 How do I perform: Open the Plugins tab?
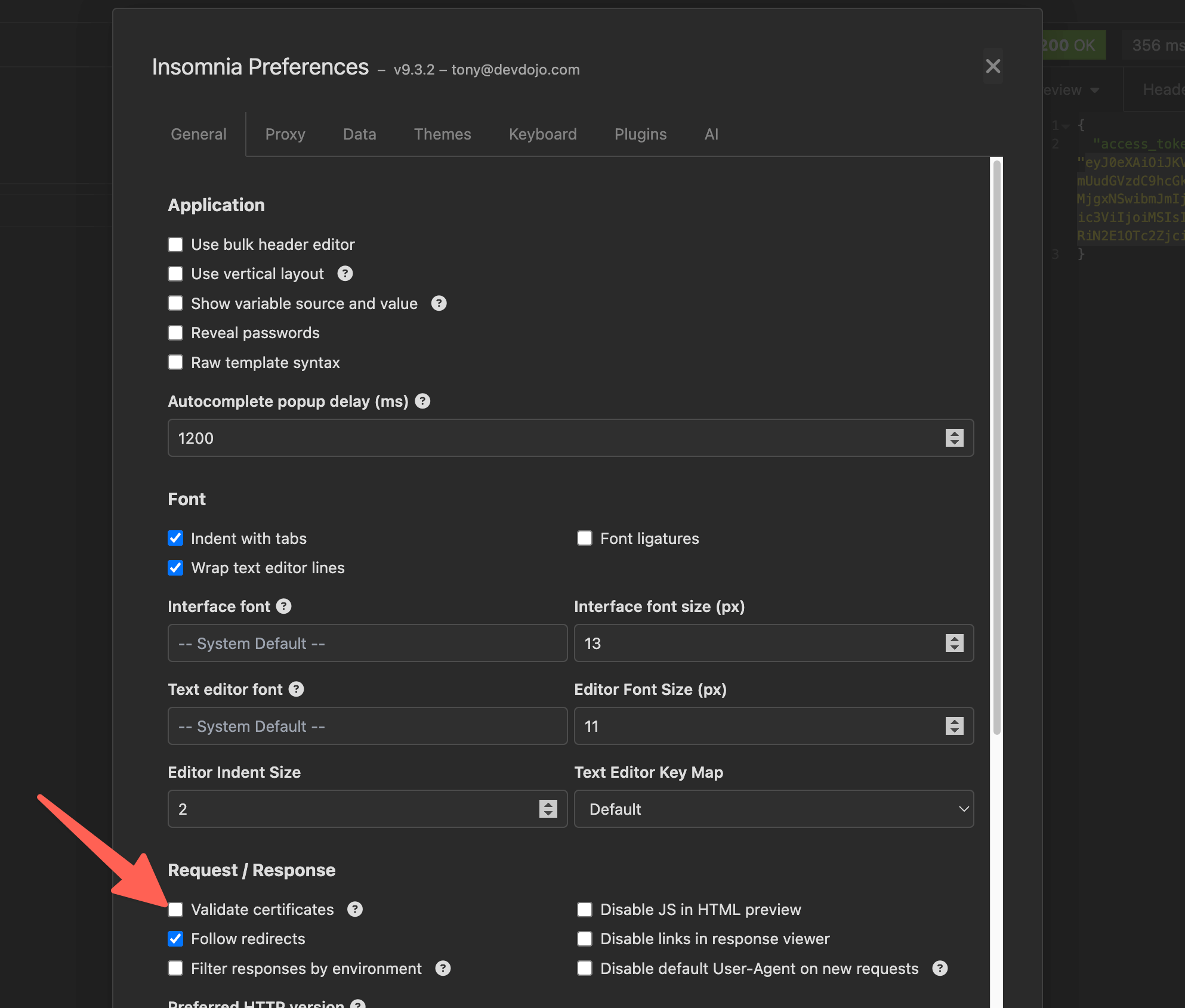click(640, 134)
